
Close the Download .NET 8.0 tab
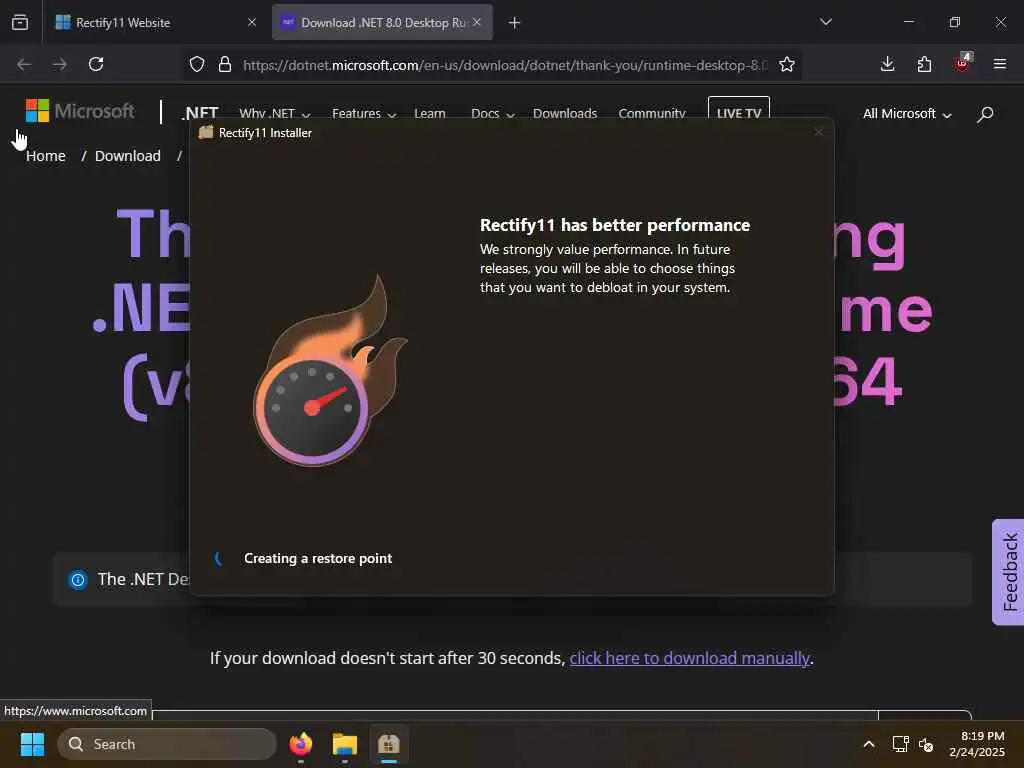477,22
